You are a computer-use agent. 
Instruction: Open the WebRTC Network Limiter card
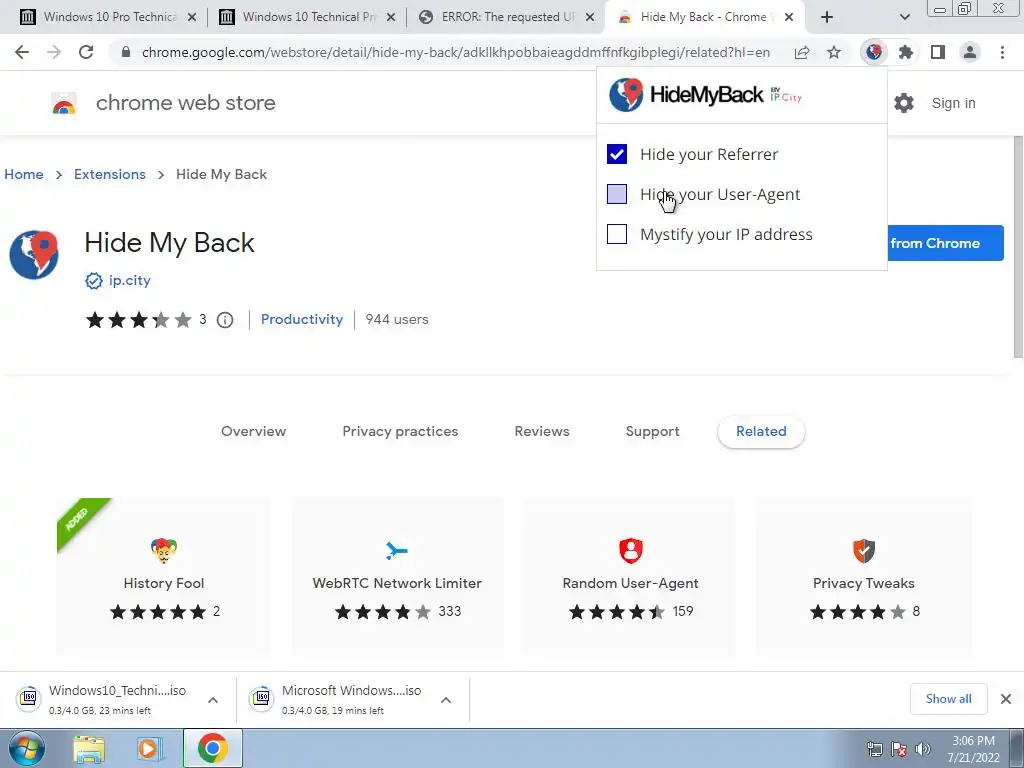coord(397,576)
